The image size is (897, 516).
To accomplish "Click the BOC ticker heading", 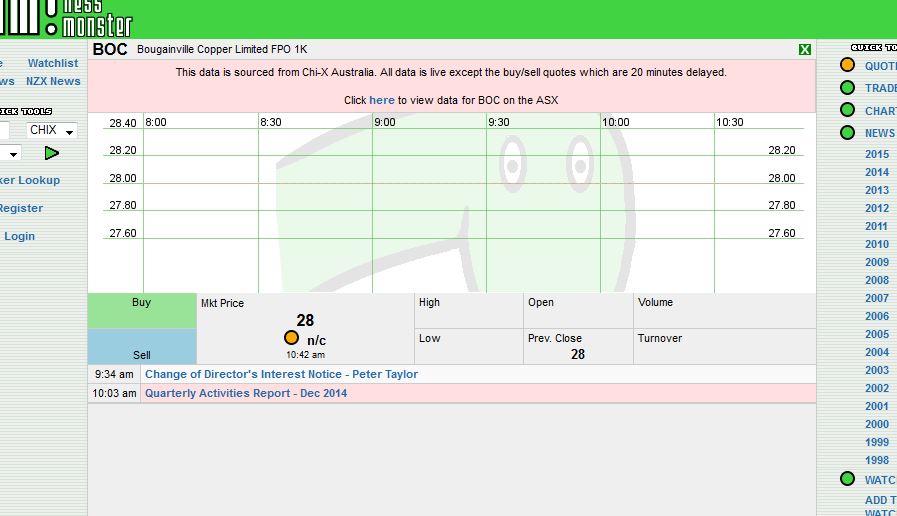I will 110,50.
